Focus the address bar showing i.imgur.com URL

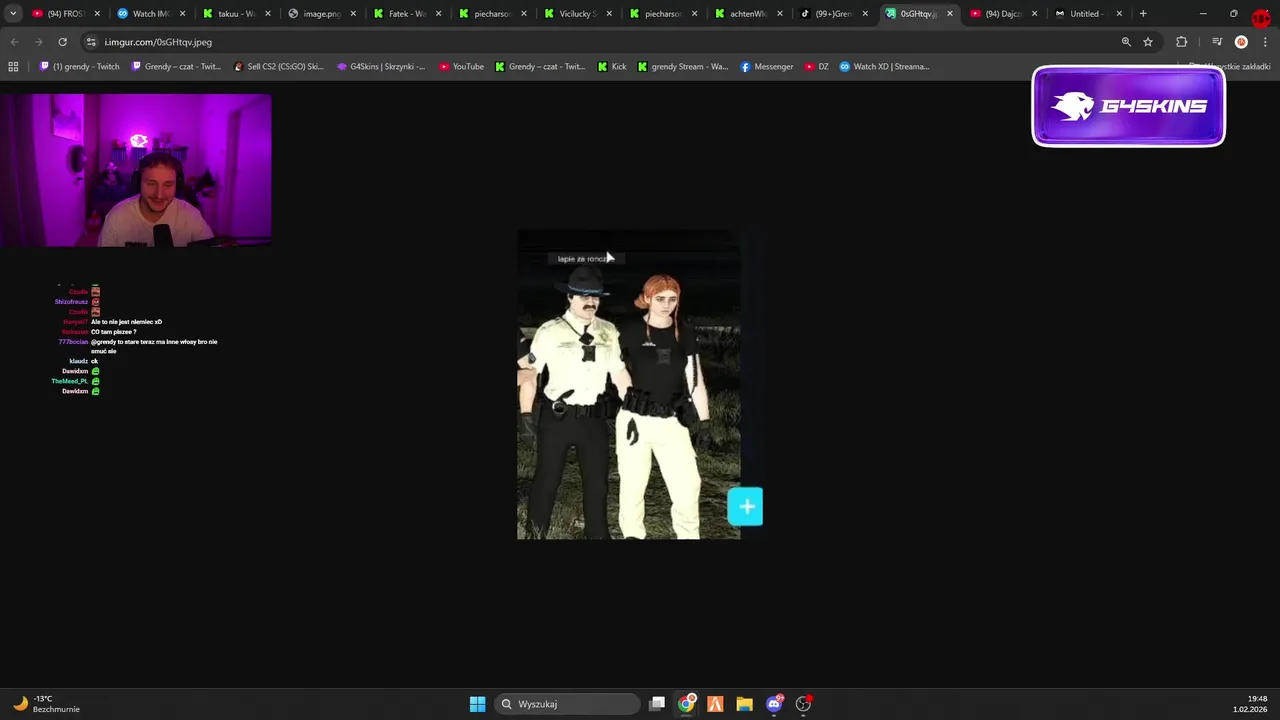[600, 42]
